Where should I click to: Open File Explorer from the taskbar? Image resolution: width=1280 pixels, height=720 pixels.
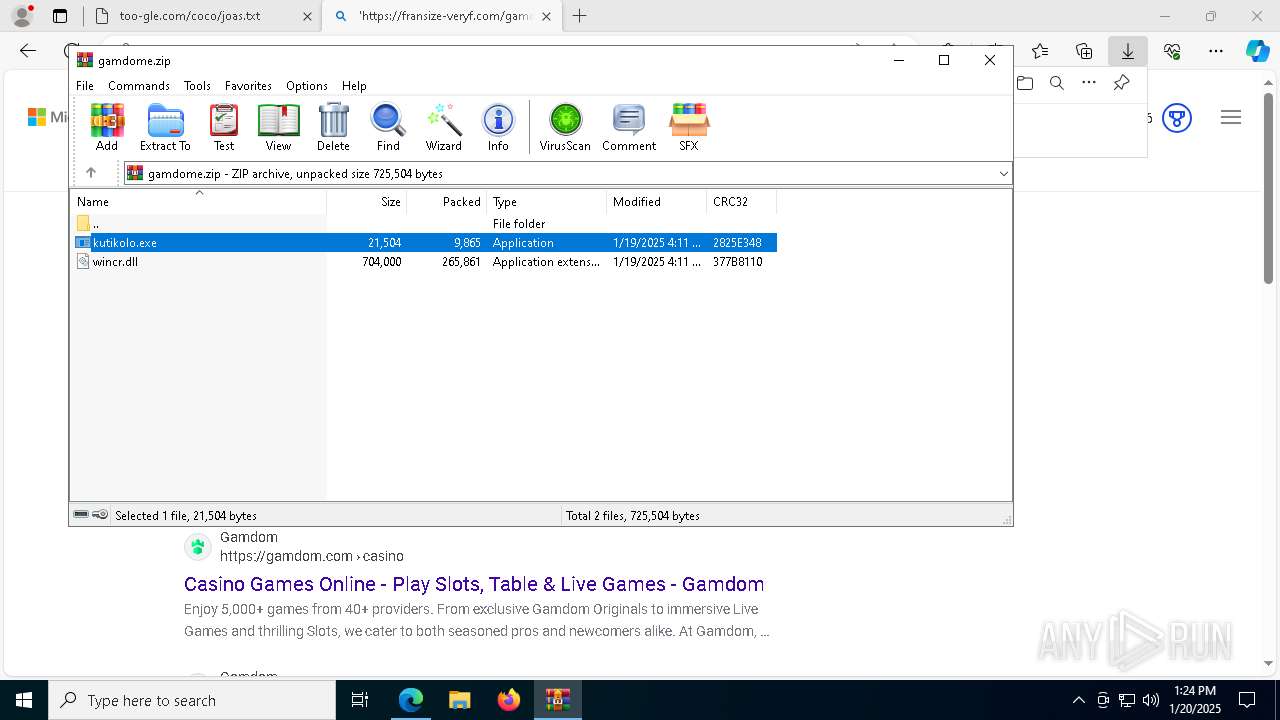point(459,700)
